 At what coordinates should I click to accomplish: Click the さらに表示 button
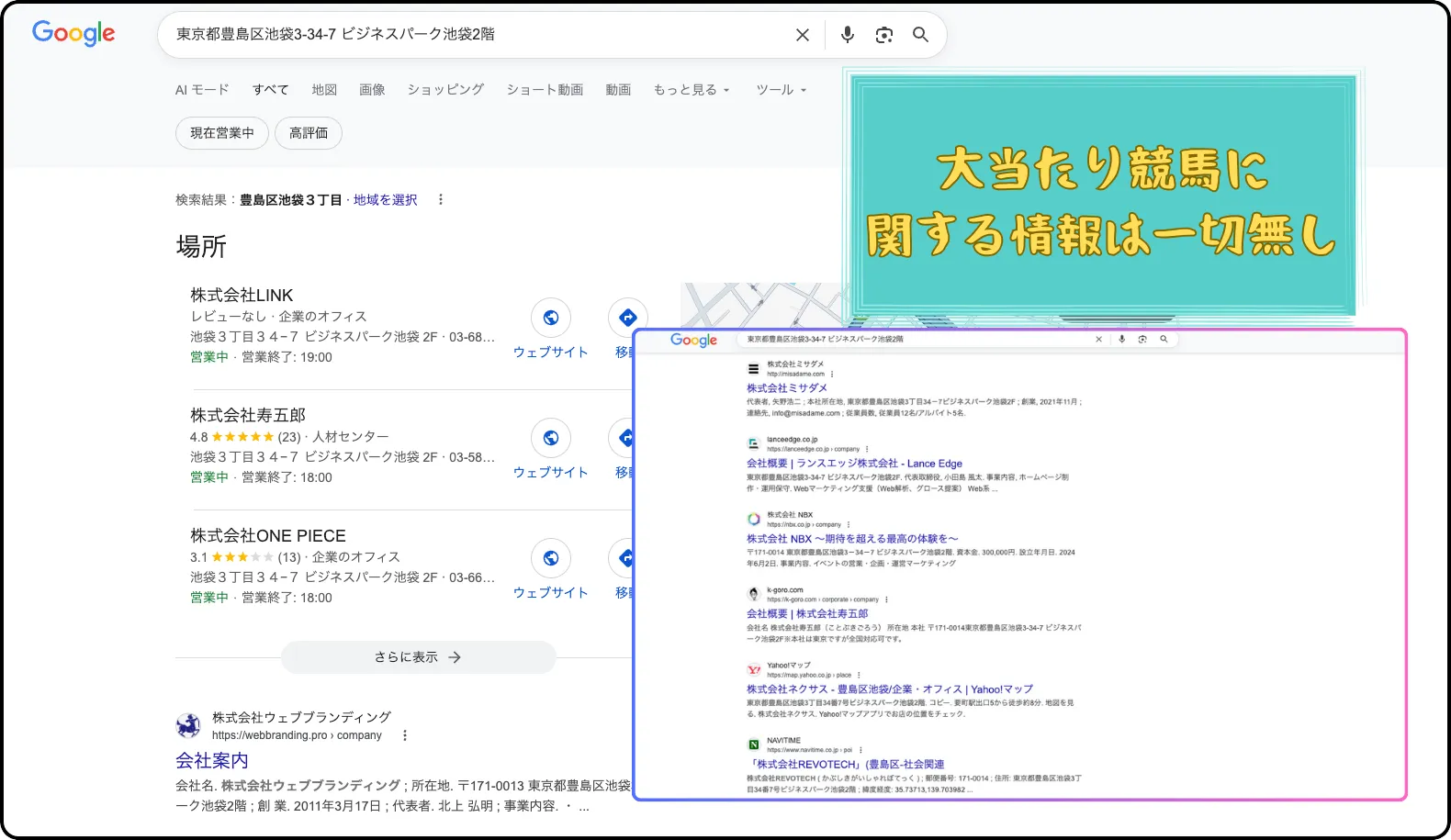pos(418,657)
